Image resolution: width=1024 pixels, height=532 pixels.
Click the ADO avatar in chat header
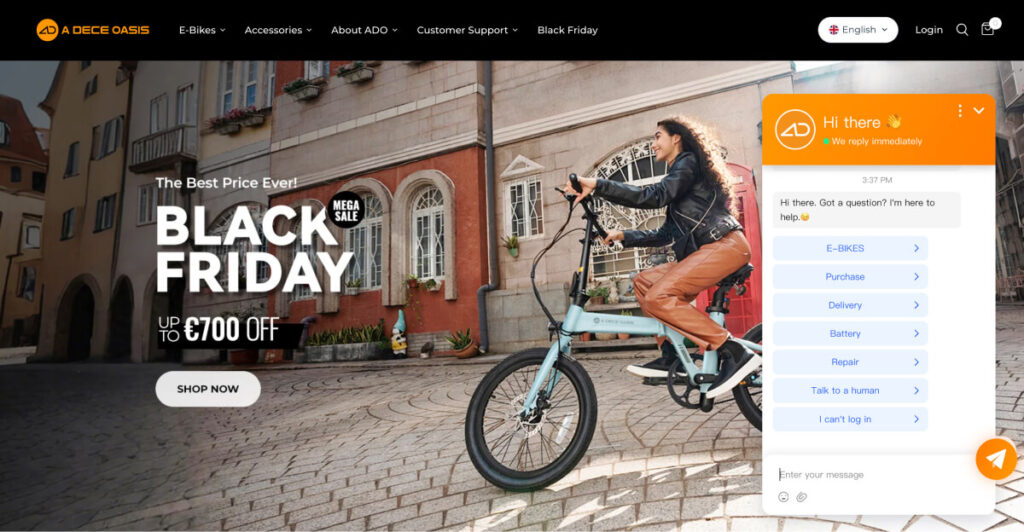[x=795, y=129]
